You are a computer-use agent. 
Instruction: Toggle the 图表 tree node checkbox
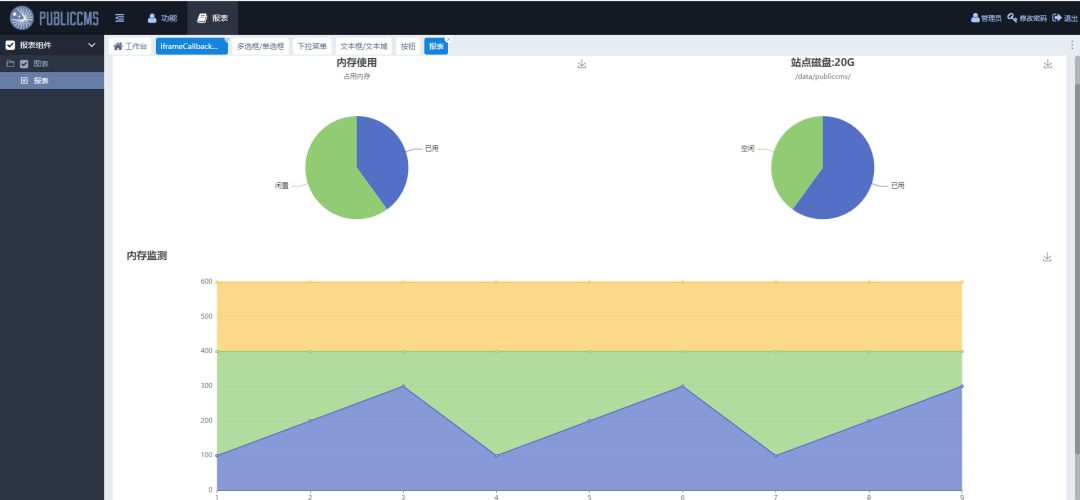24,64
